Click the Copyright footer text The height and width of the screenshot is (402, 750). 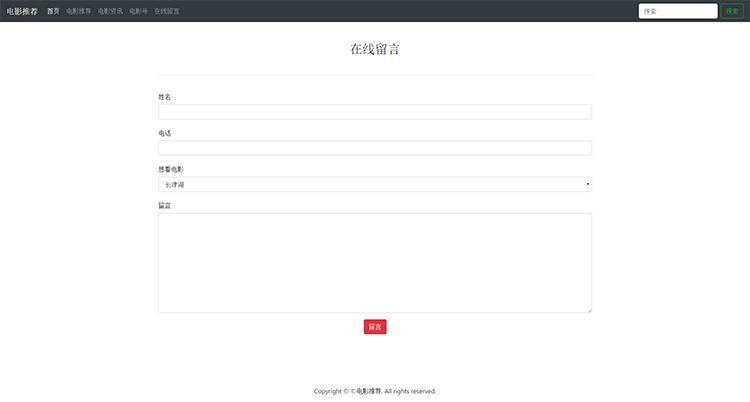pos(375,391)
